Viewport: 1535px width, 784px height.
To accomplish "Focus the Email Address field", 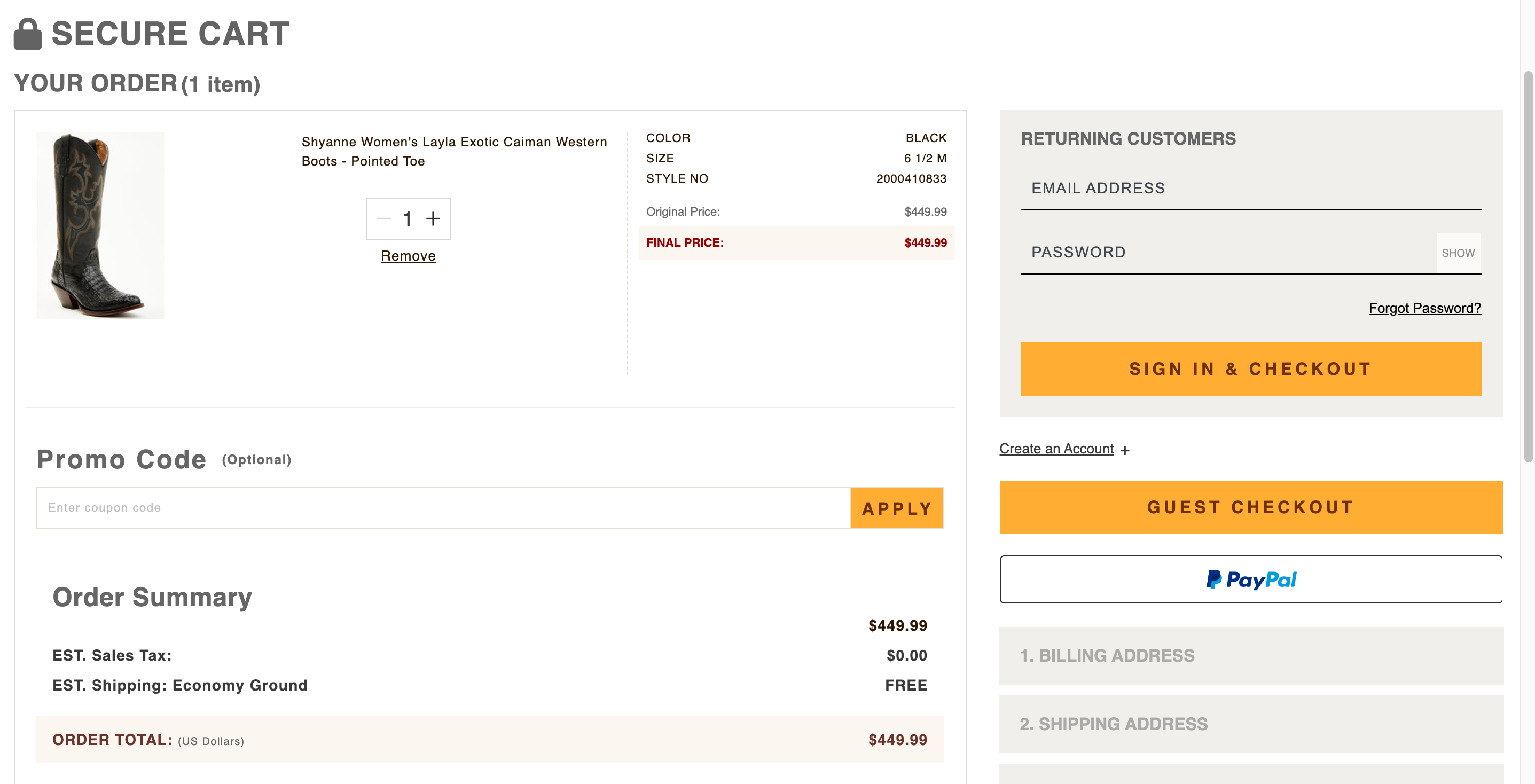I will click(x=1251, y=188).
